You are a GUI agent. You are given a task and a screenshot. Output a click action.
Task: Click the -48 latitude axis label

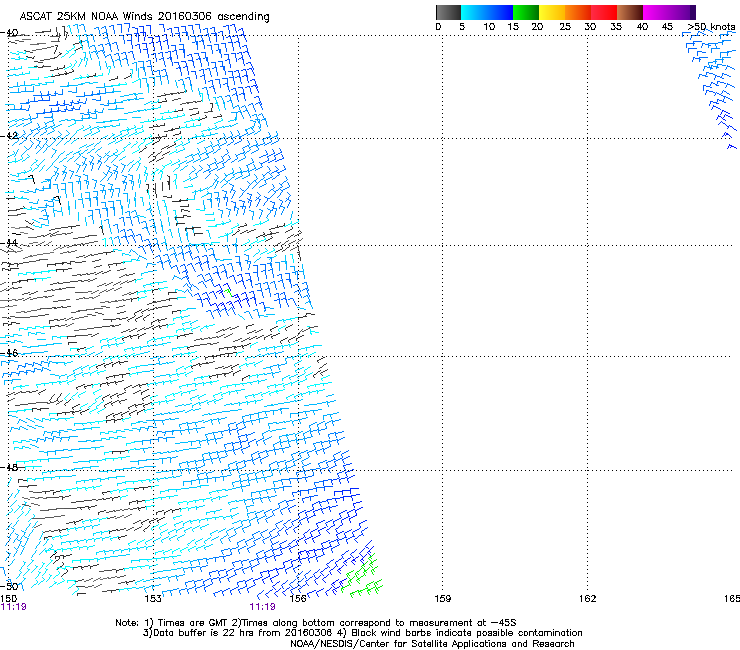(x=9, y=468)
